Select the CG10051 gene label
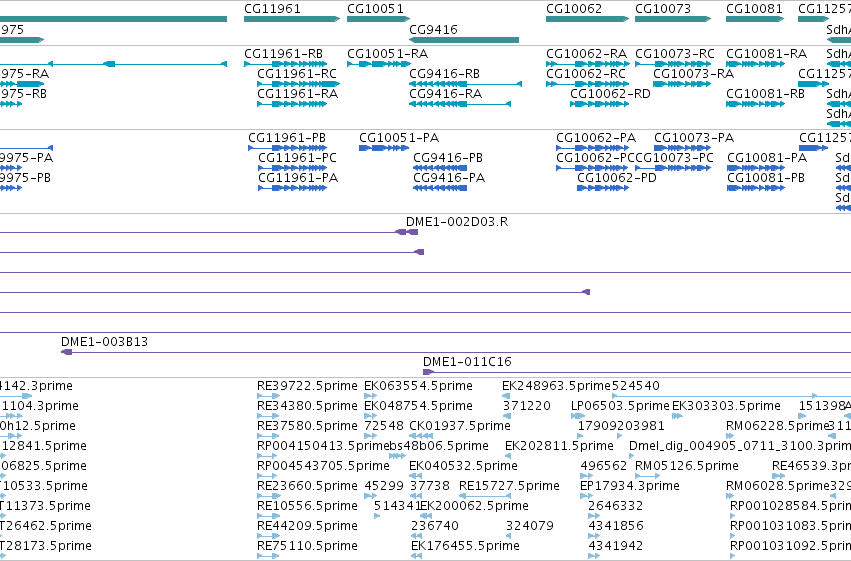Viewport: 851px width, 561px height. click(375, 9)
